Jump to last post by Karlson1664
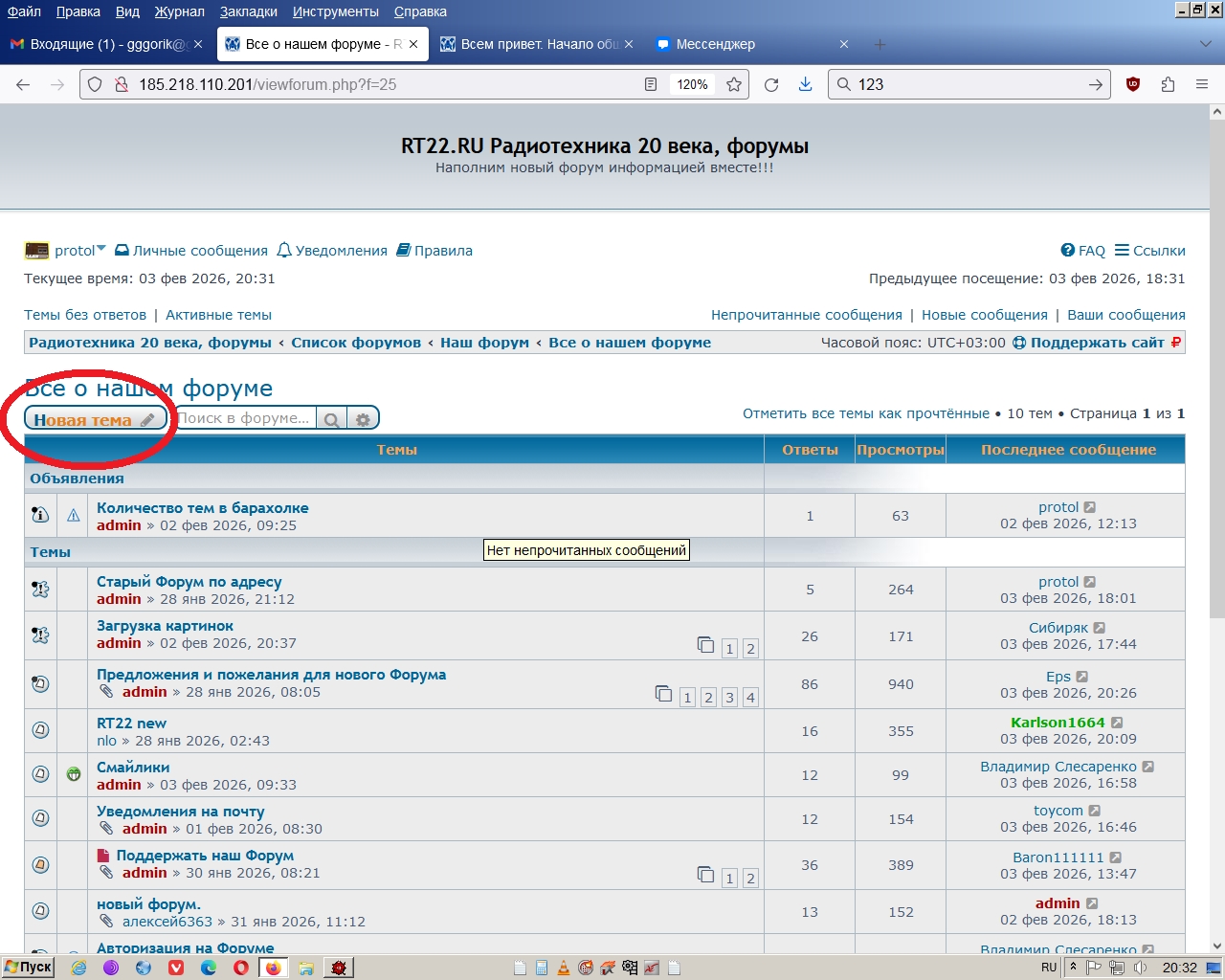Image resolution: width=1225 pixels, height=980 pixels. tap(1117, 723)
